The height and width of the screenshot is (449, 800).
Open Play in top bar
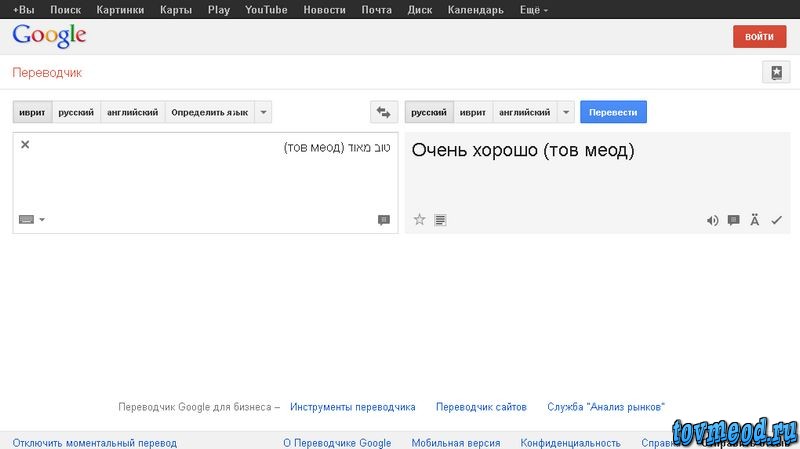pyautogui.click(x=219, y=10)
